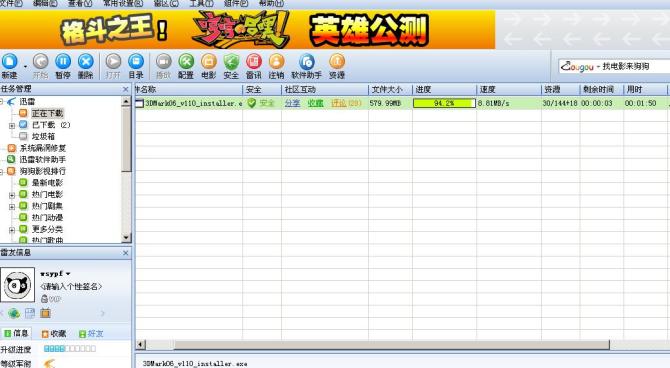
Task: Expand the 已下载 tree node
Action: pyautogui.click(x=12, y=126)
